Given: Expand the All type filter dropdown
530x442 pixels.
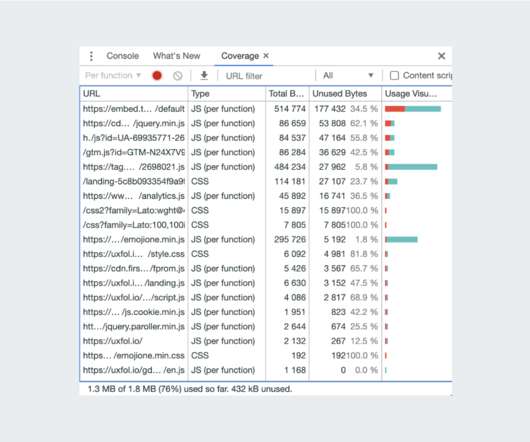Looking at the screenshot, I should [348, 75].
